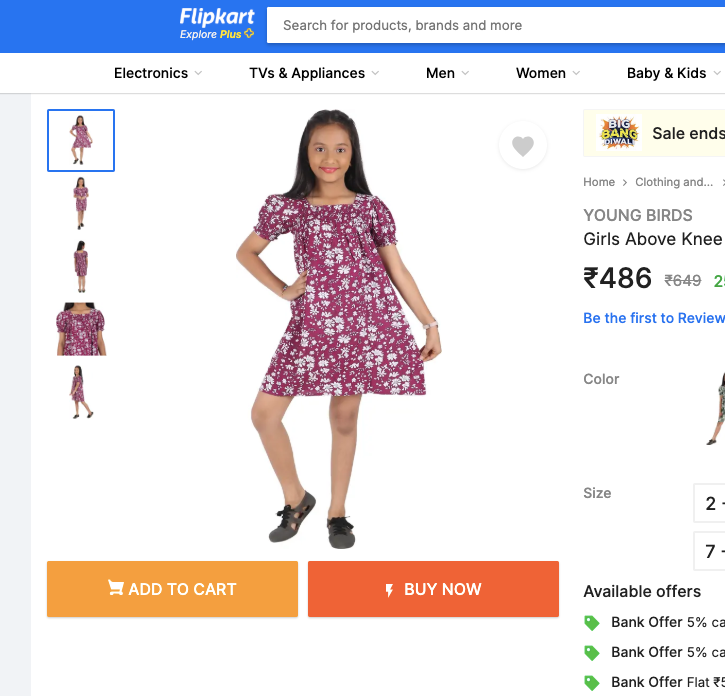
Task: Click 'Be the first to Review' link
Action: click(654, 318)
